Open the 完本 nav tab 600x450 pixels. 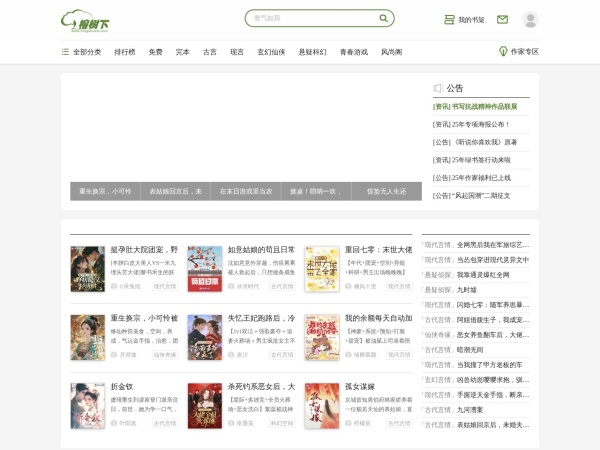[x=182, y=51]
